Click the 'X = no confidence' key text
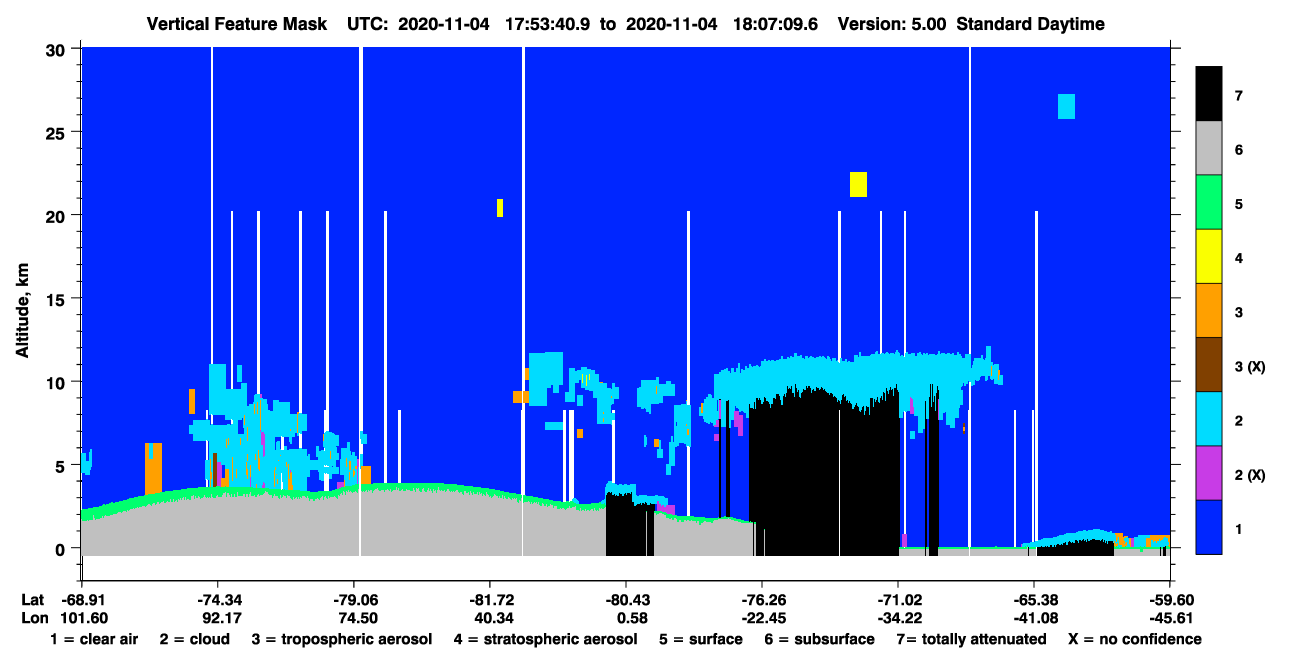Viewport: 1300px width, 667px height. pos(1135,639)
